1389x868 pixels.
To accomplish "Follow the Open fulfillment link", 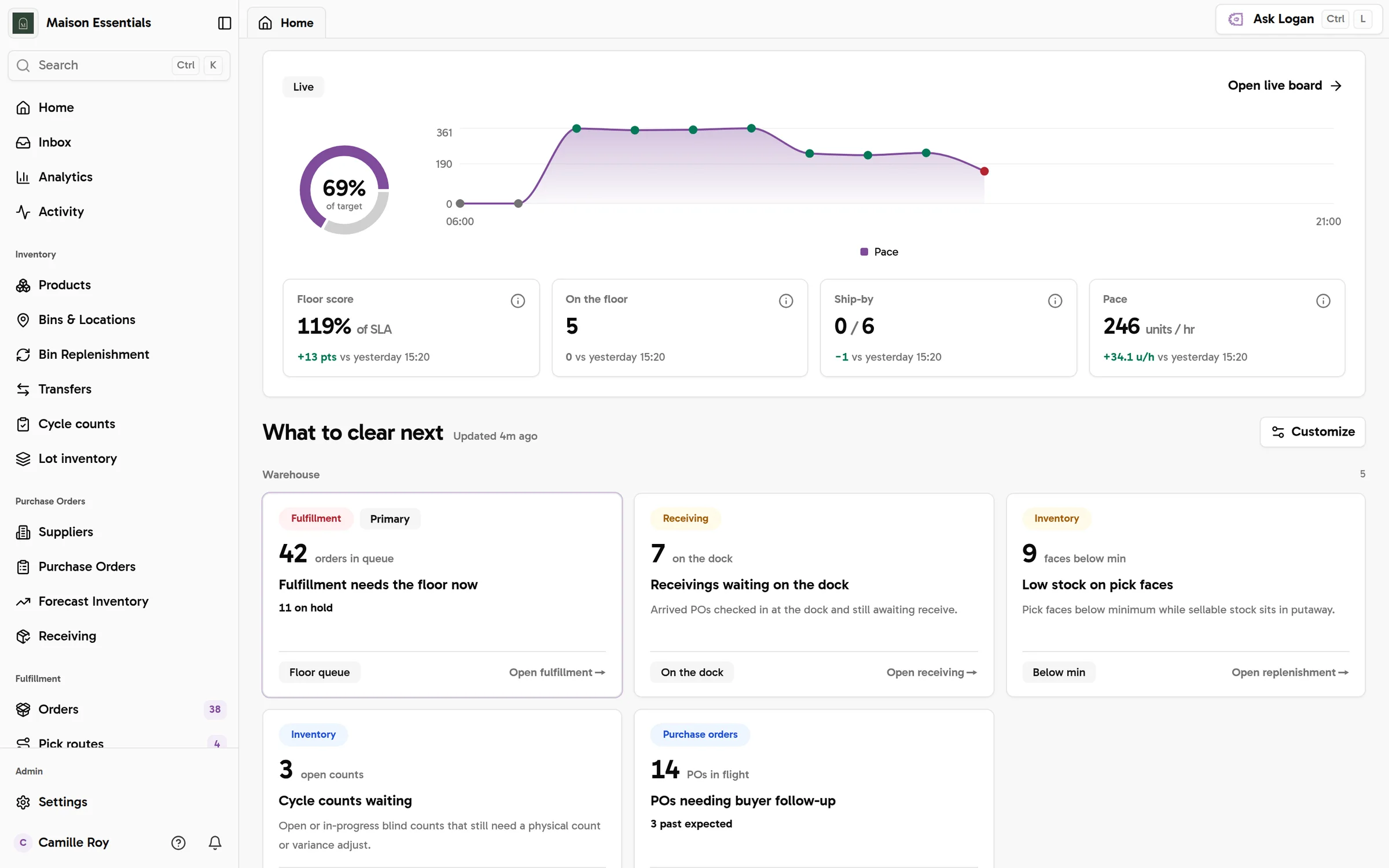I will (557, 672).
